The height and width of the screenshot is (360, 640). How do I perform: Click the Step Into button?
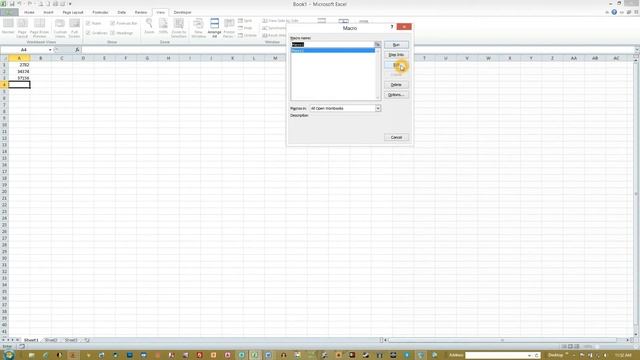(x=396, y=55)
